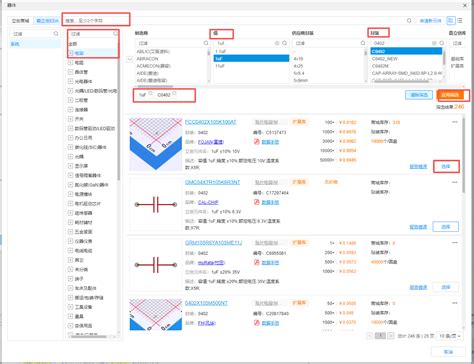The image size is (474, 364).
Task: Click select button for FCC0402X105K100AT
Action: tap(446, 166)
